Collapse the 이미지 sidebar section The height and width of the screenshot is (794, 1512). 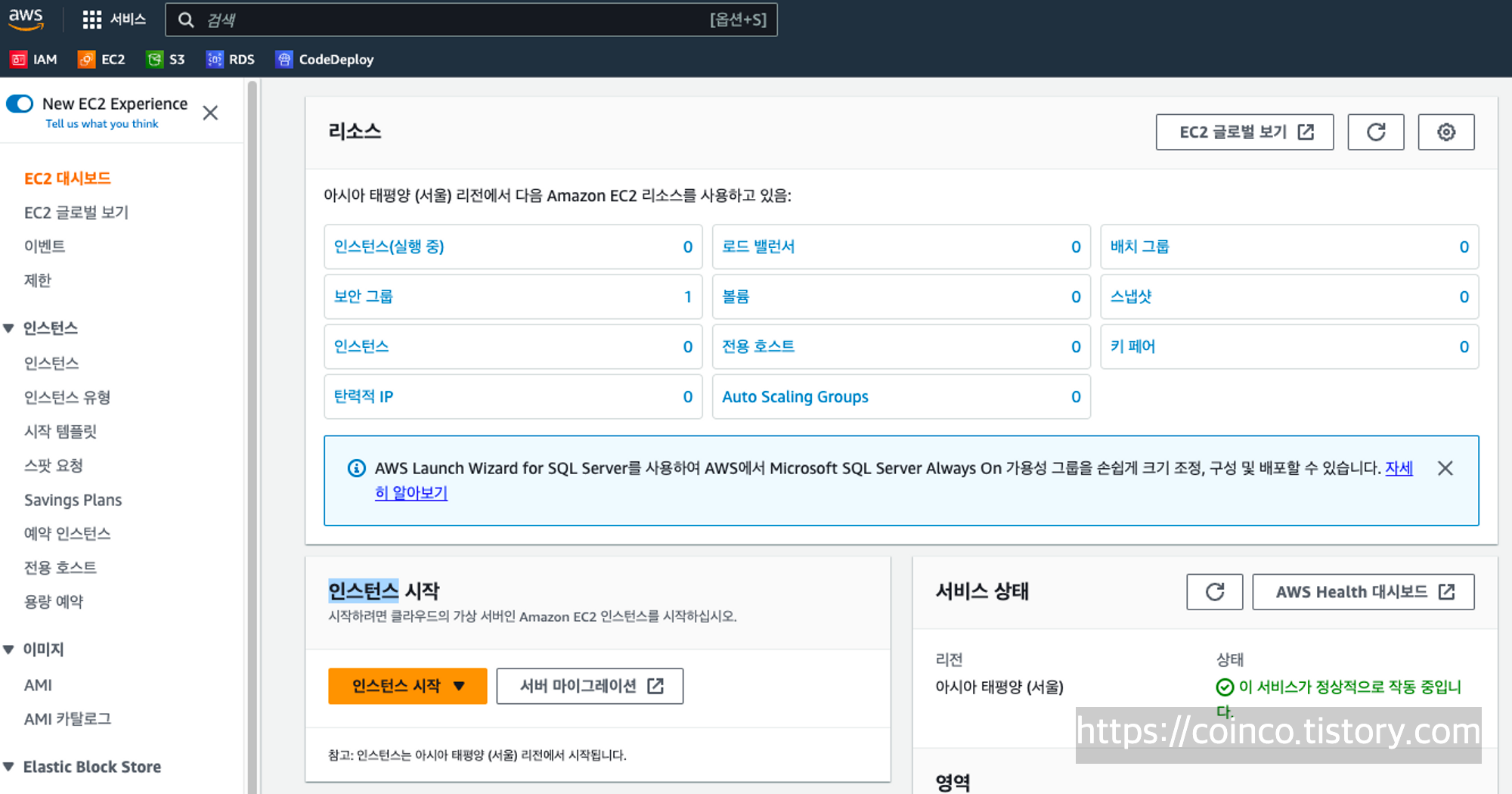(x=9, y=650)
